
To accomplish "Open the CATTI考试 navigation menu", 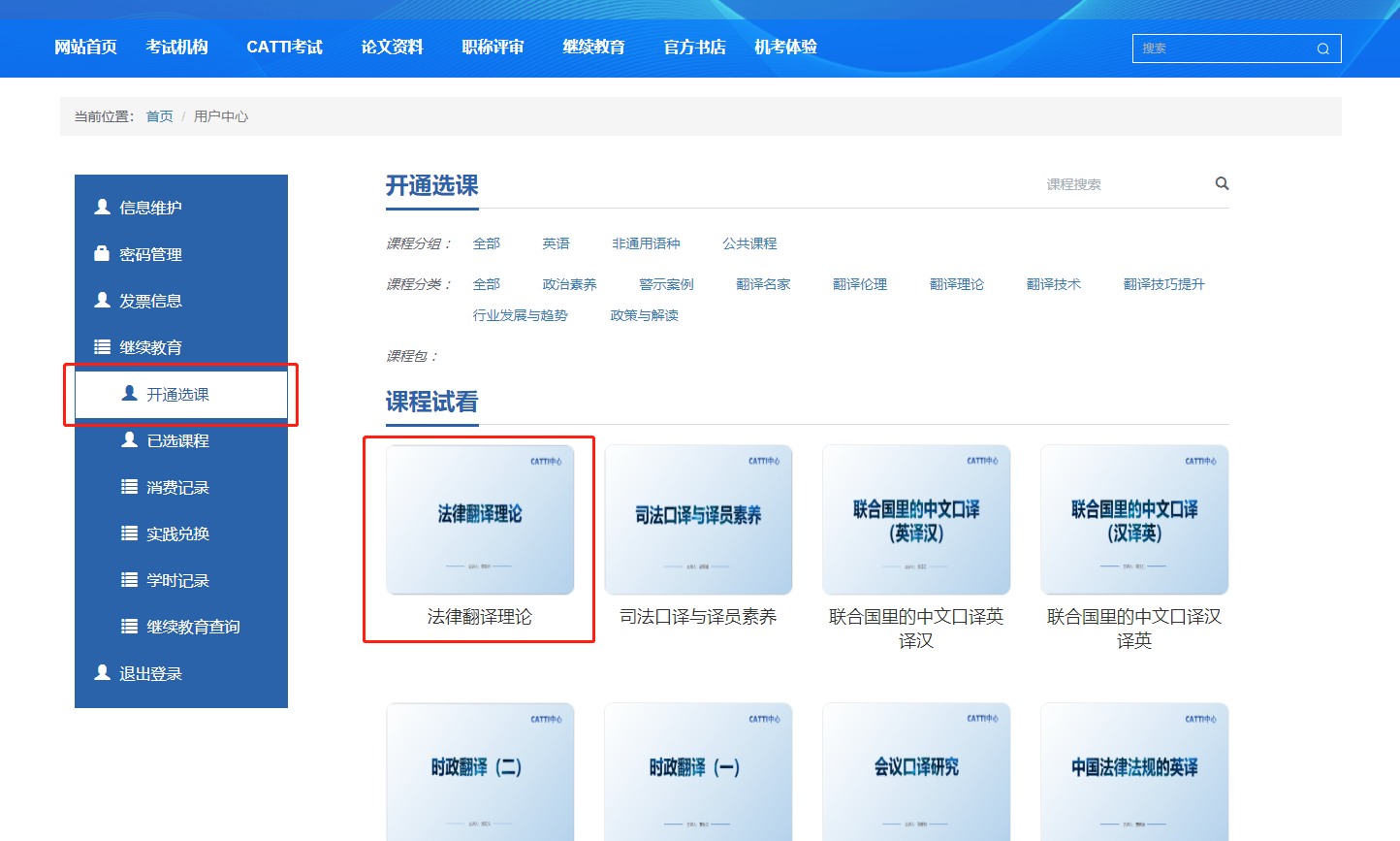I will click(284, 47).
